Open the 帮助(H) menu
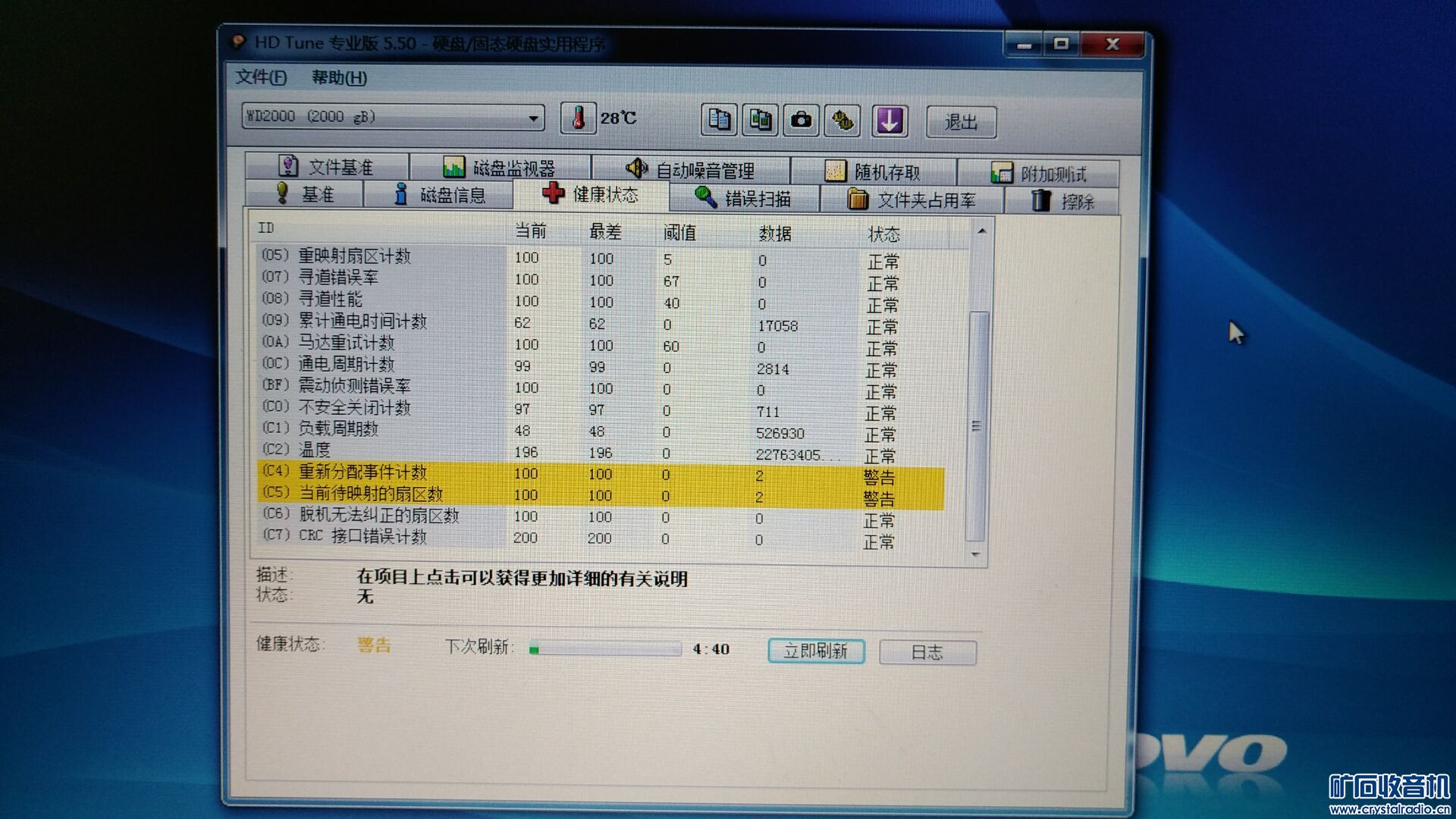 tap(339, 78)
